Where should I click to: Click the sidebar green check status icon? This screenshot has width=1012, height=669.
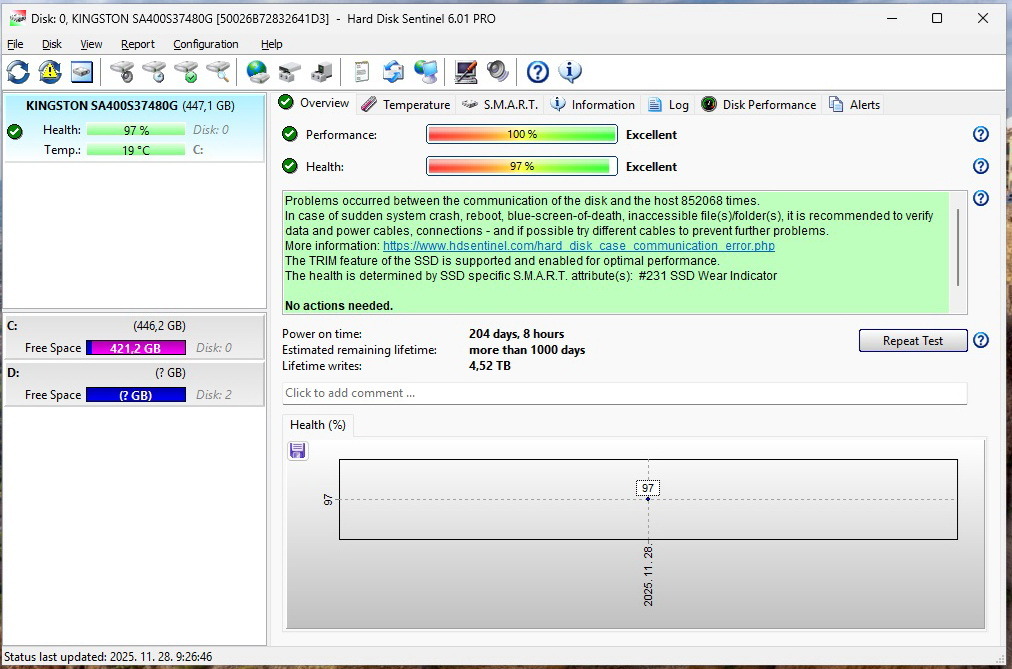tap(15, 132)
